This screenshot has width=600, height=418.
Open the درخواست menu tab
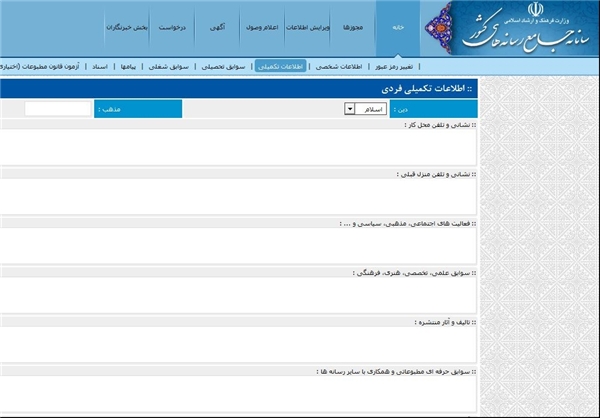[x=172, y=28]
